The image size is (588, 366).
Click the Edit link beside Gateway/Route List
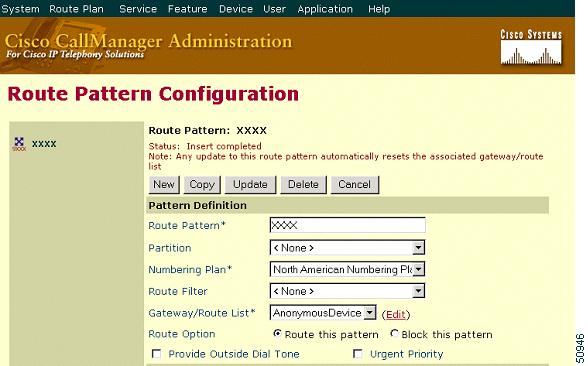tap(396, 314)
